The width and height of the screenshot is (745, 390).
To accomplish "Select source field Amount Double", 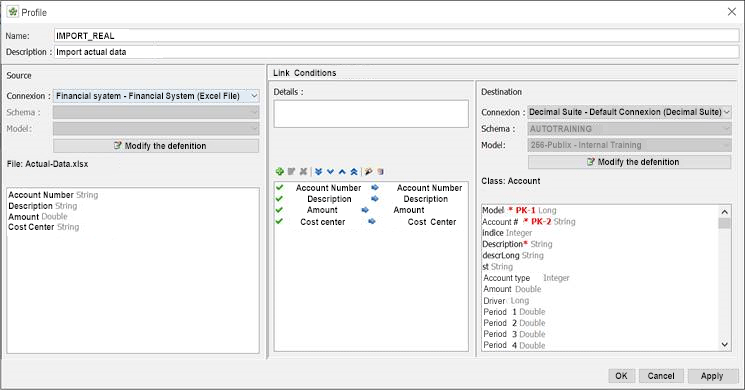I will click(x=38, y=217).
